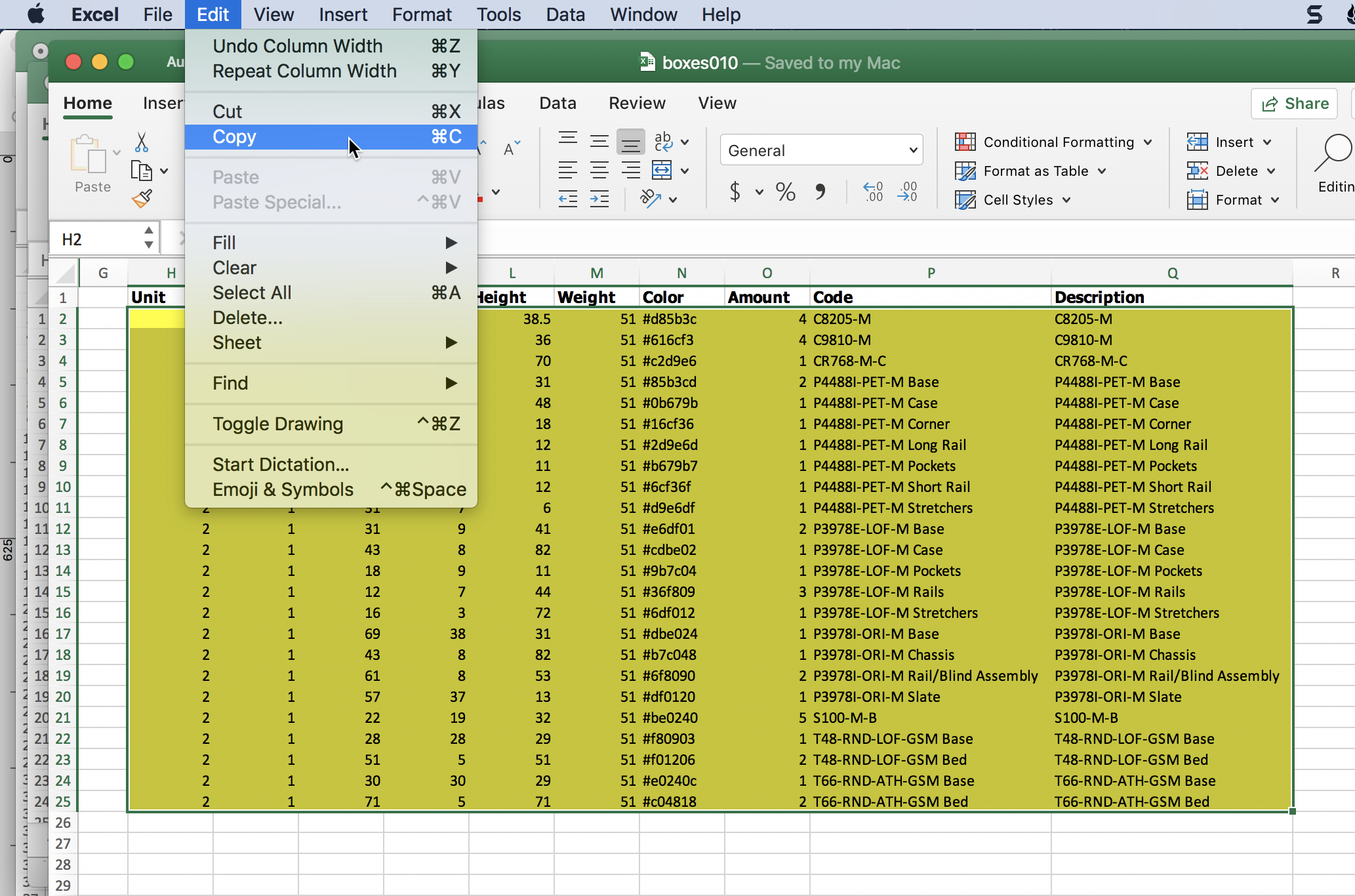Image resolution: width=1355 pixels, height=896 pixels.
Task: Click the Percent Style icon
Action: tap(785, 192)
